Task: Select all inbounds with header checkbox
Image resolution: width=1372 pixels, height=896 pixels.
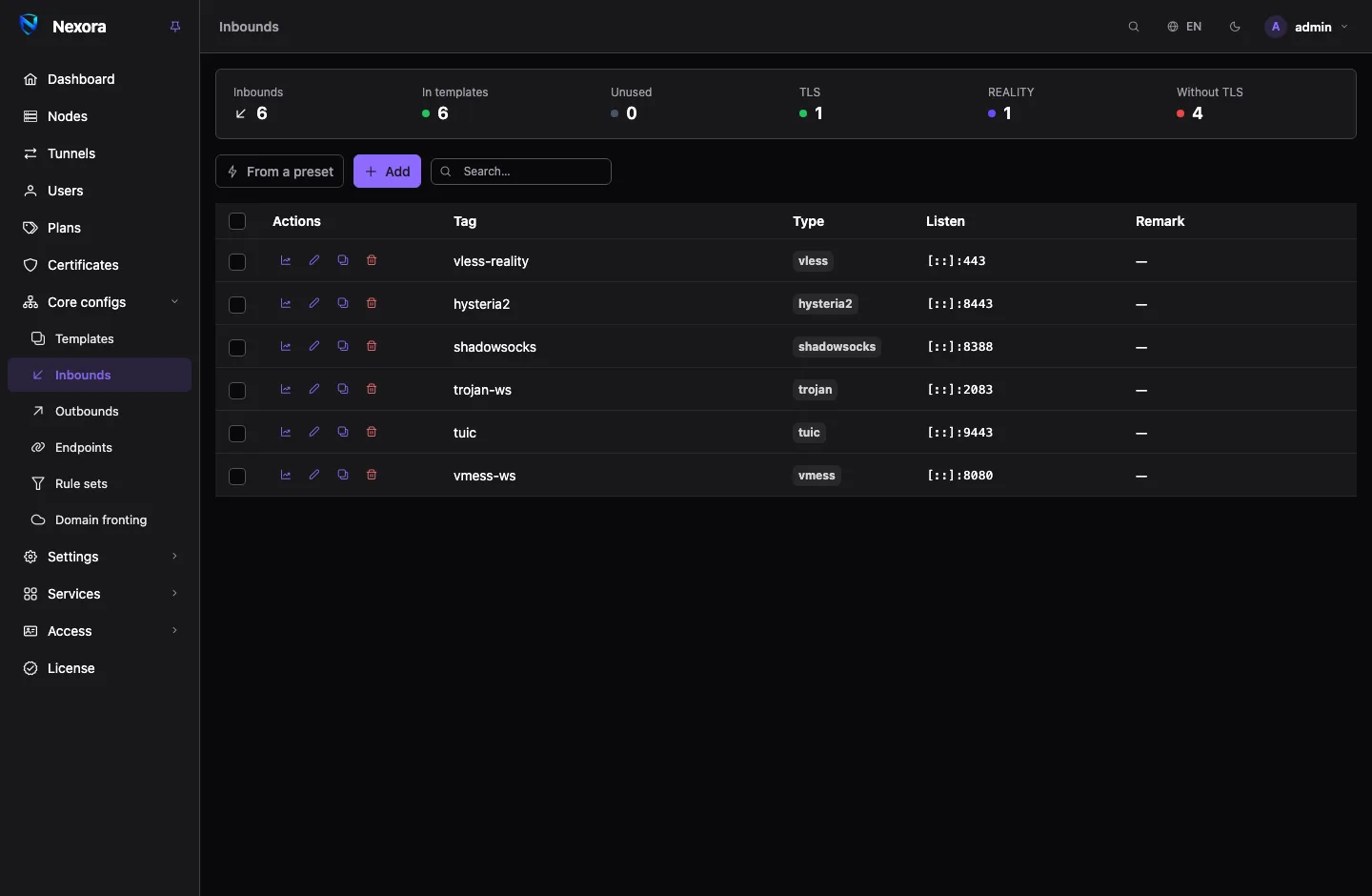Action: click(x=237, y=221)
